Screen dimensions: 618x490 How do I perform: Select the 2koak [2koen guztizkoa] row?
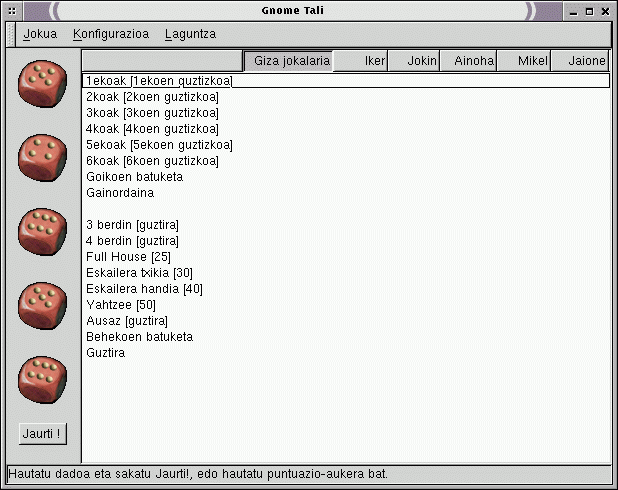(x=346, y=97)
